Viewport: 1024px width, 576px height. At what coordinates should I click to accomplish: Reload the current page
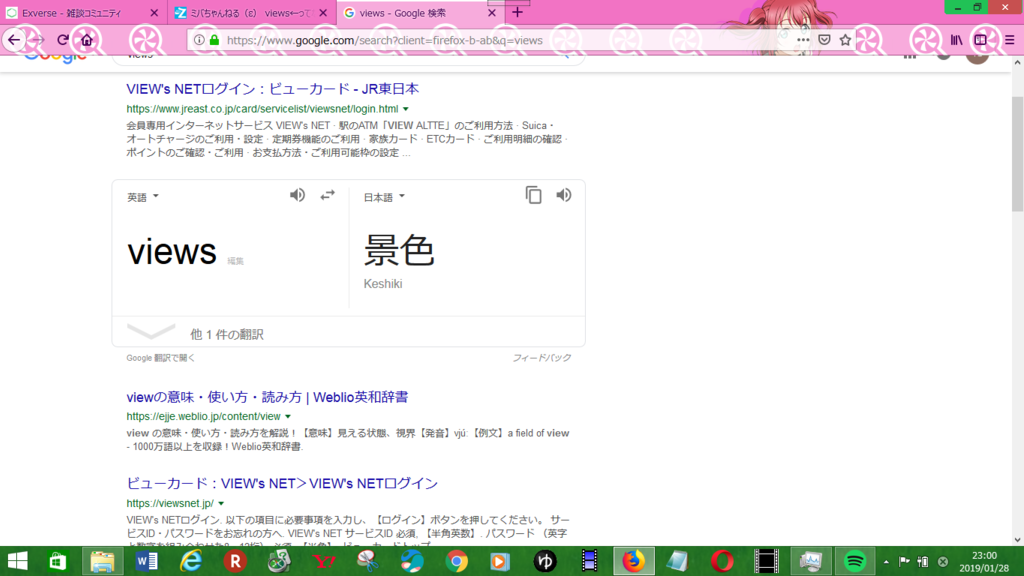coord(63,40)
